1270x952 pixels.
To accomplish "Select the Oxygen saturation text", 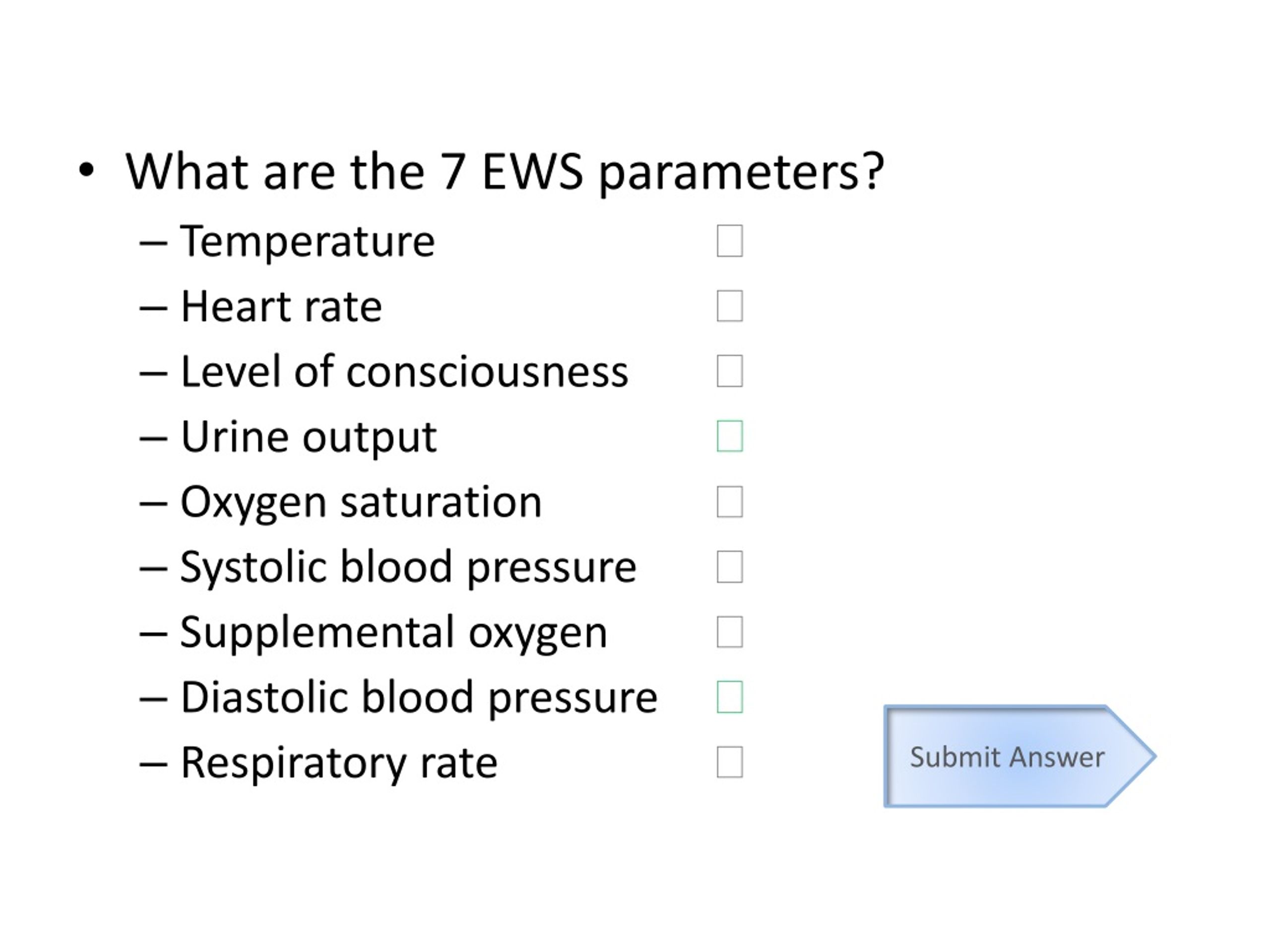I will click(361, 503).
